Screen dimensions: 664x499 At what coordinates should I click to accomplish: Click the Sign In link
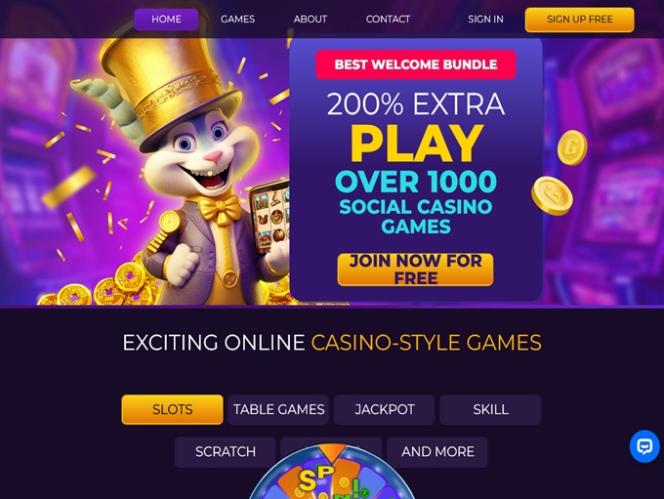pos(486,19)
